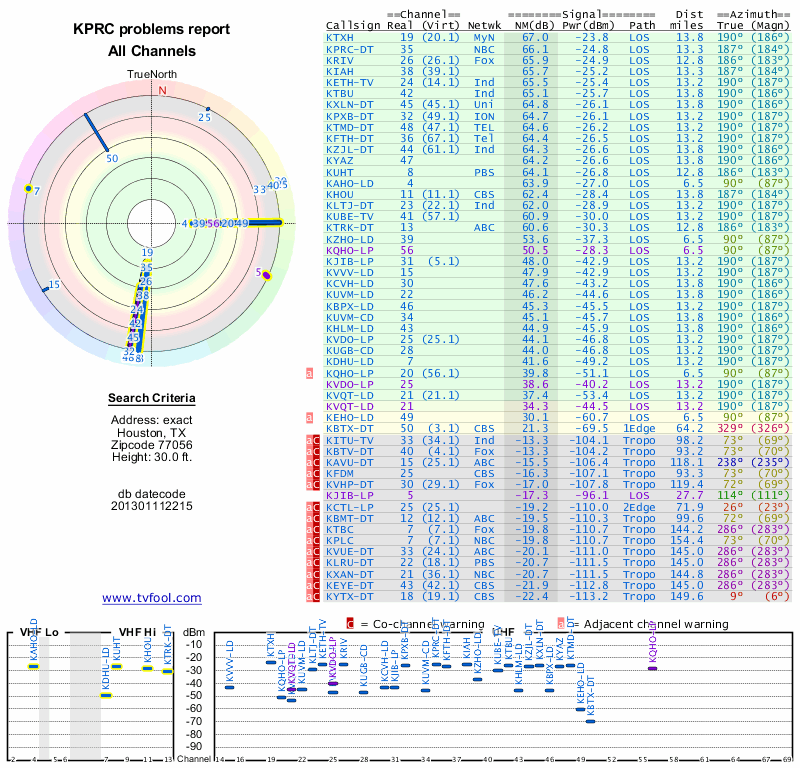Click the KPRC problems report title

pos(152,29)
